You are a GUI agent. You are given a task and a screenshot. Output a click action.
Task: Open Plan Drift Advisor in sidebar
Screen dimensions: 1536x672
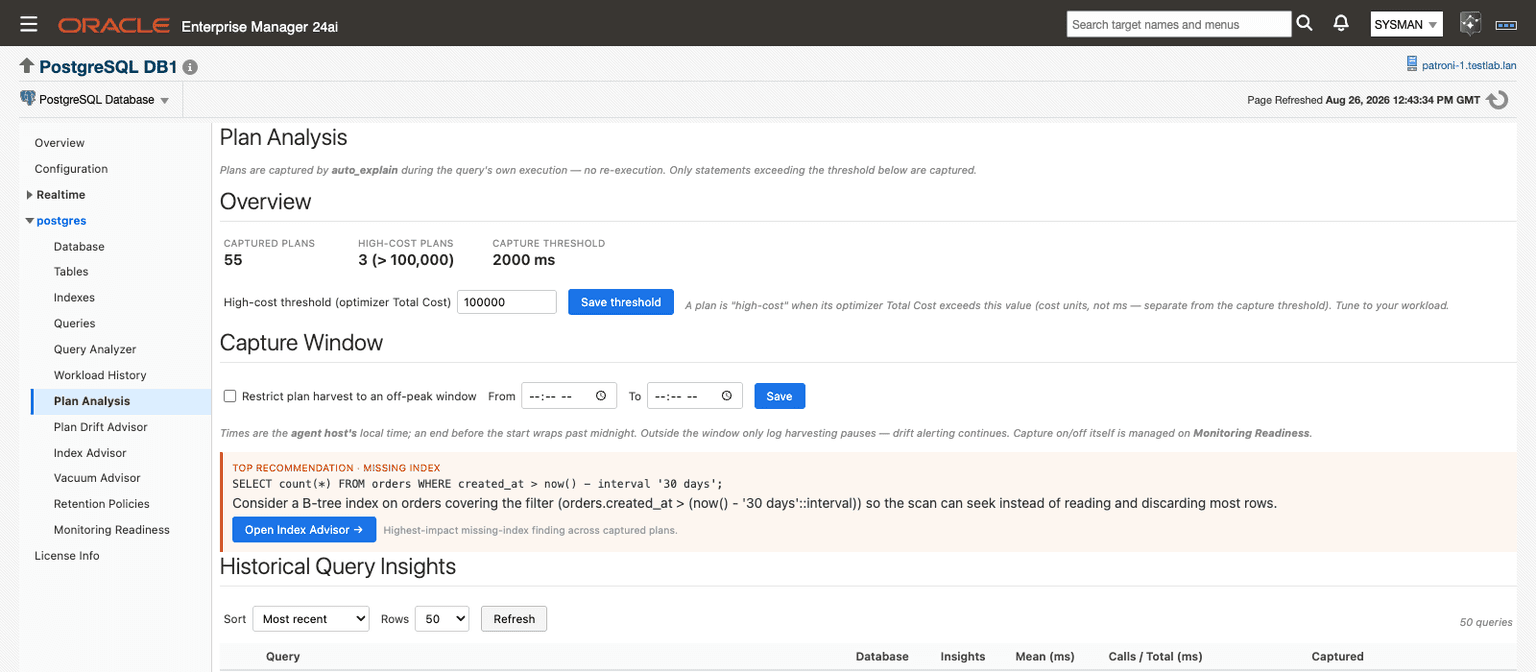click(101, 427)
